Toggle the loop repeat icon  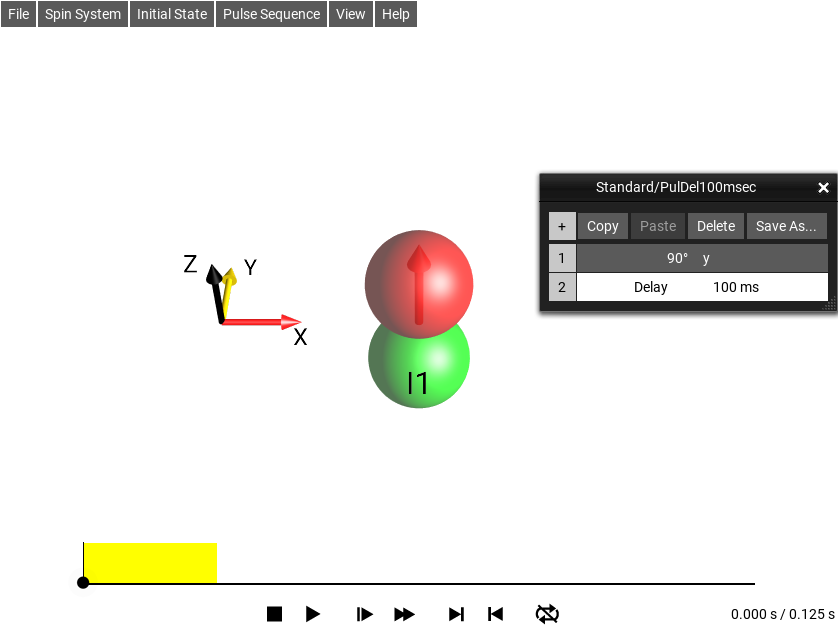[547, 614]
